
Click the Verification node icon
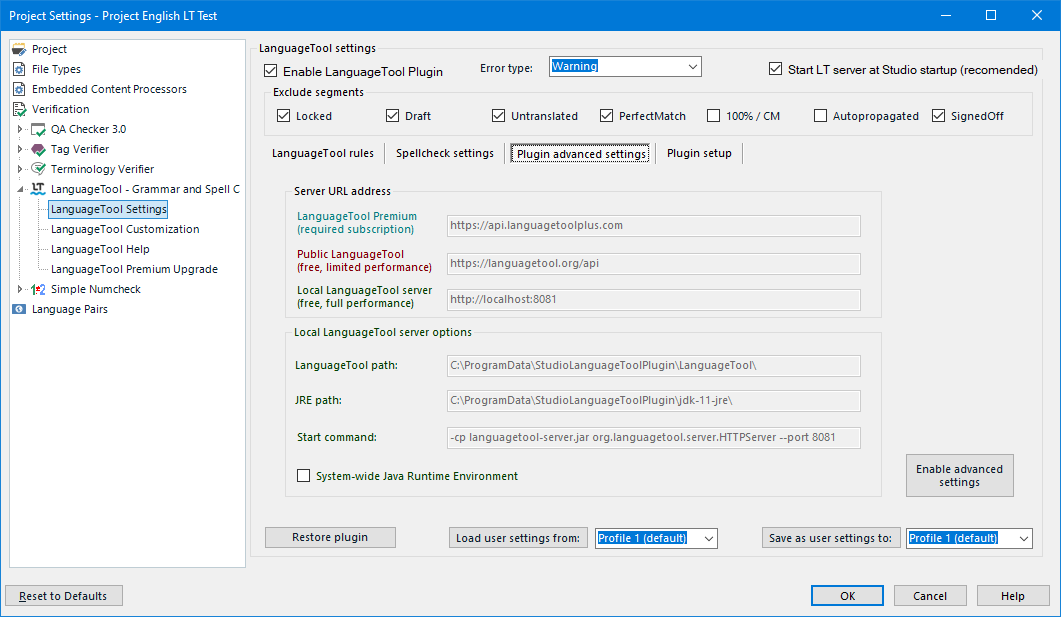pos(19,109)
